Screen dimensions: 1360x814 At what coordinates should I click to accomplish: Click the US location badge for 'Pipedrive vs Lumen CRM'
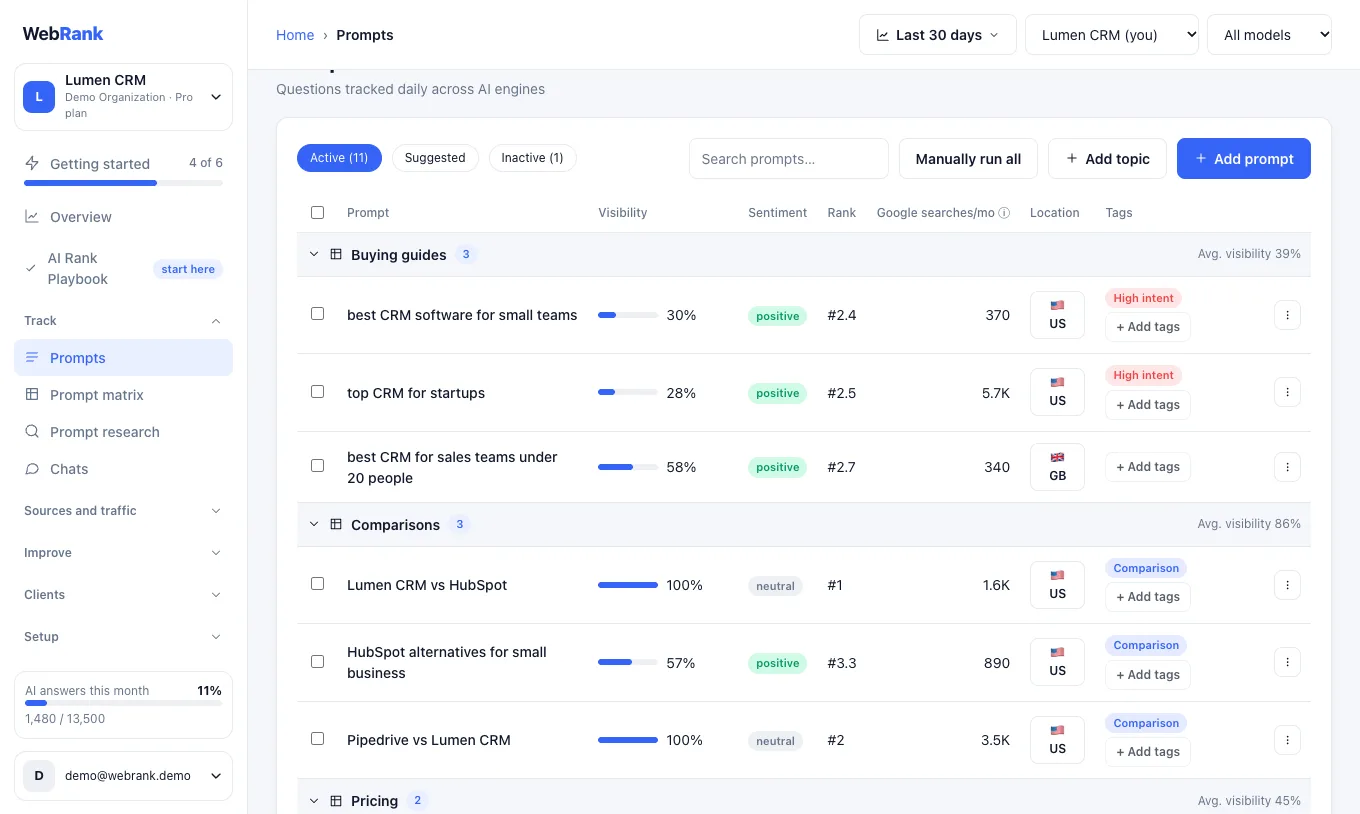[x=1057, y=740]
